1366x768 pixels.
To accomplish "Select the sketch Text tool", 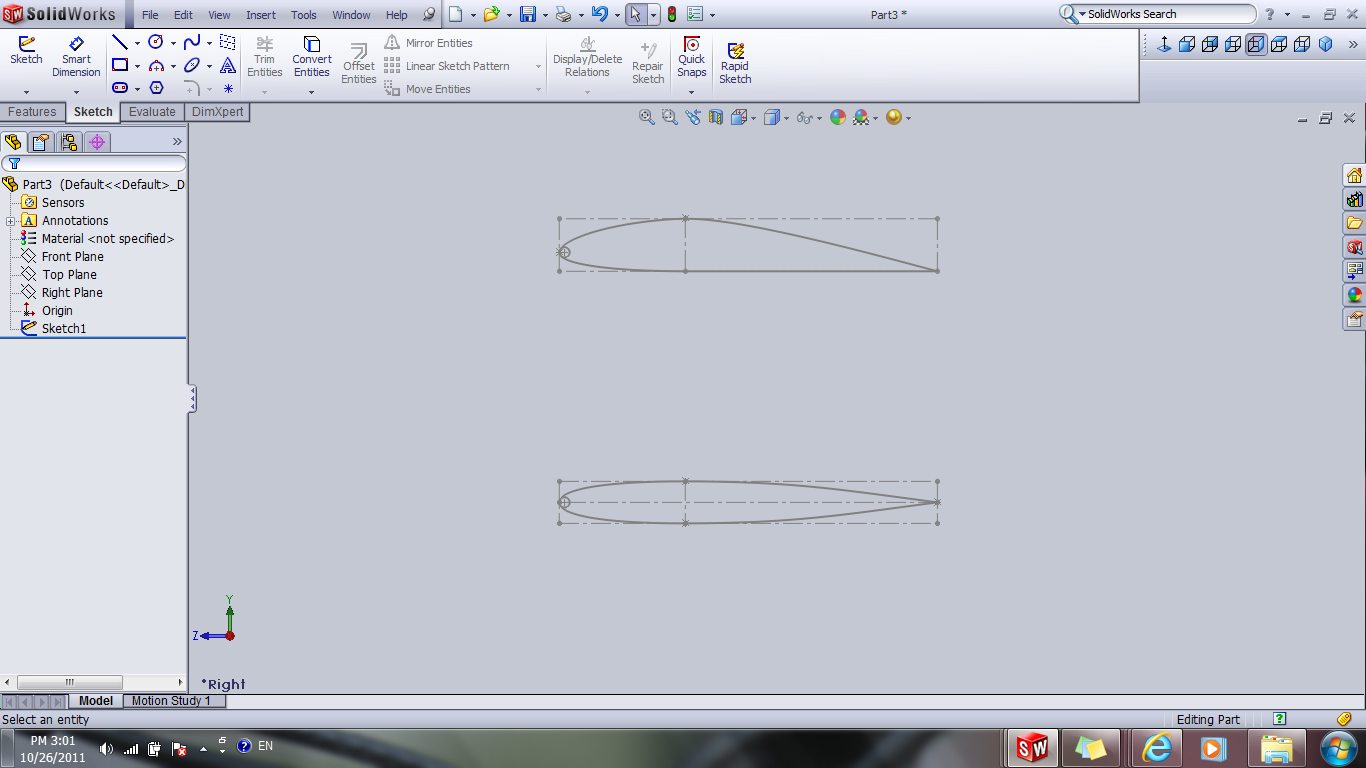I will tap(228, 65).
